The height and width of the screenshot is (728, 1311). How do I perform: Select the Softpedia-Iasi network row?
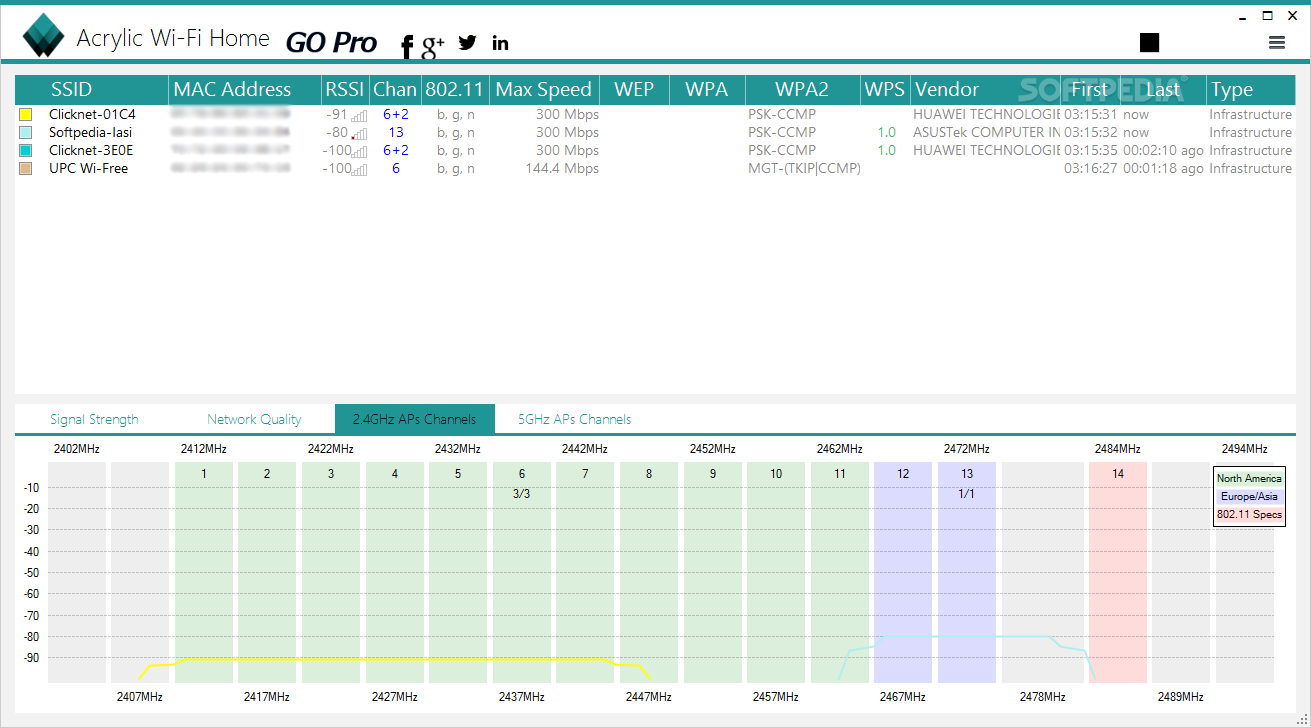[x=655, y=133]
